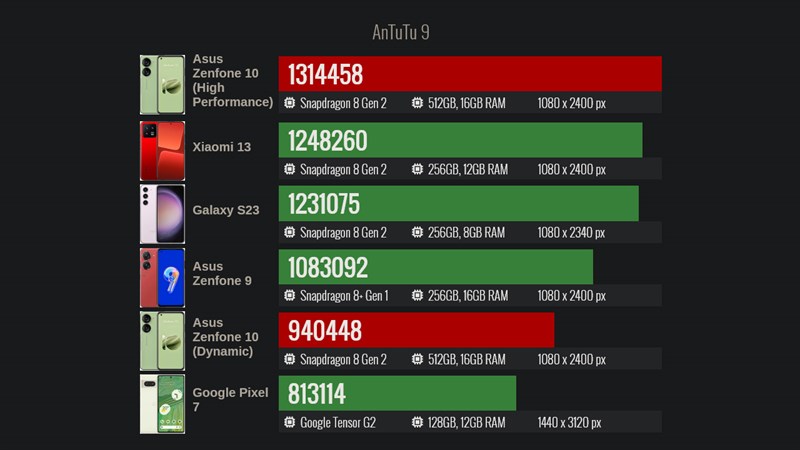Click the Snapdragon 8+ Gen 1 text
Viewport: 800px width, 450px height.
pos(344,296)
